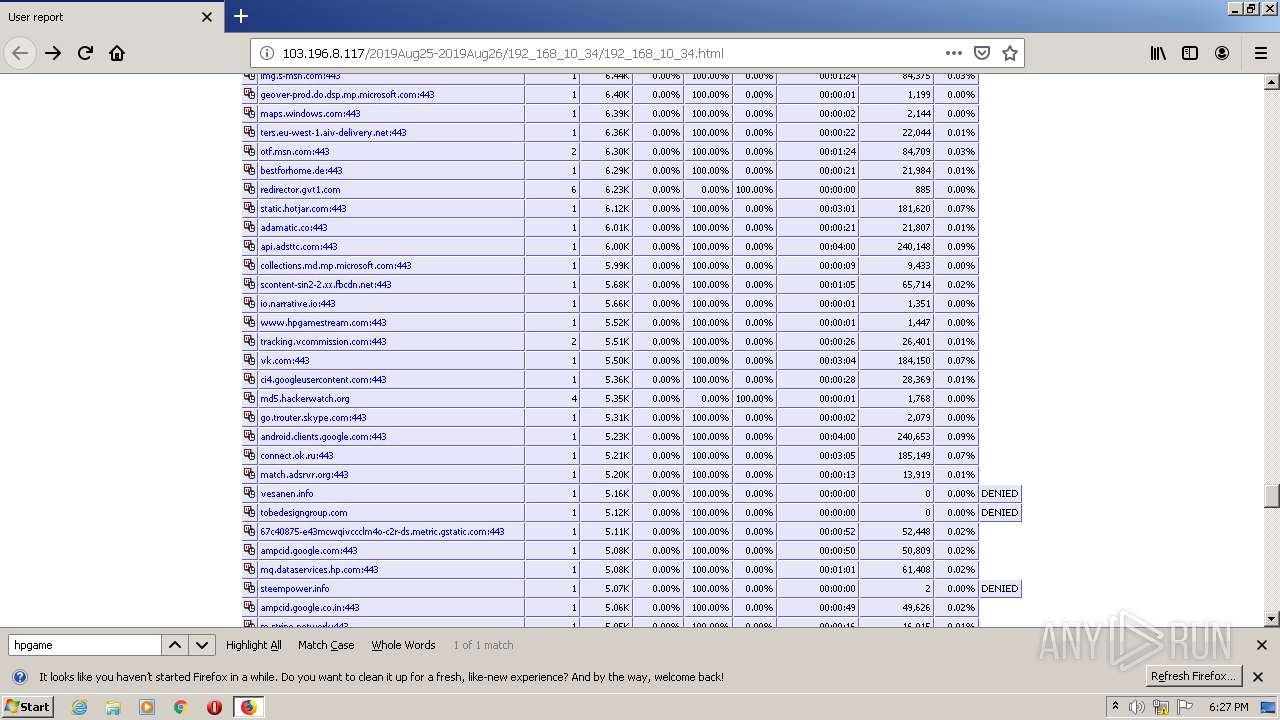Find next match arrow in find bar

click(202, 645)
